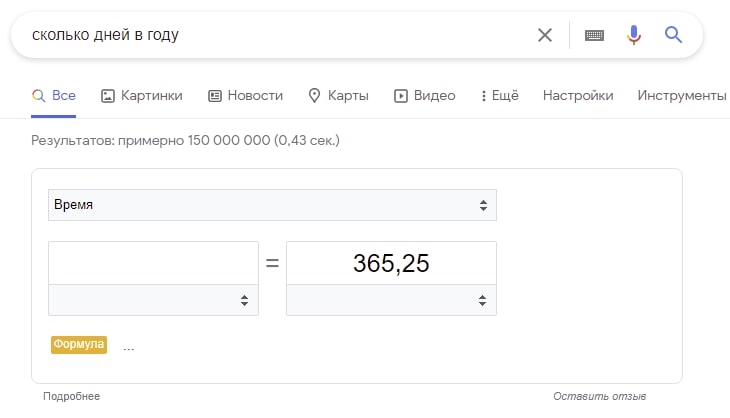
Task: Click the Карты tab map pin icon
Action: coord(314,96)
